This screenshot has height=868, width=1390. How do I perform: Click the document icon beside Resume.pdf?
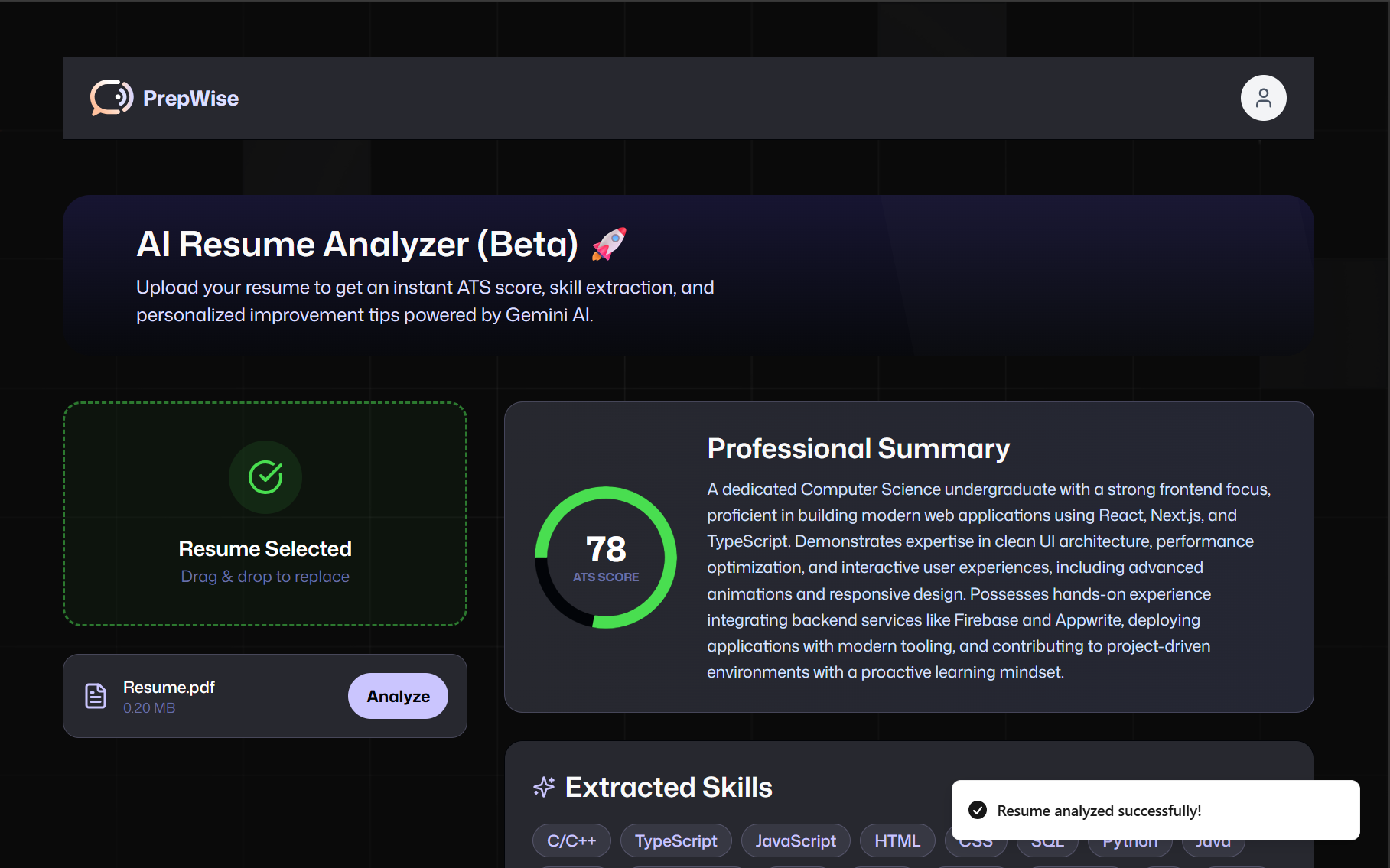[95, 695]
